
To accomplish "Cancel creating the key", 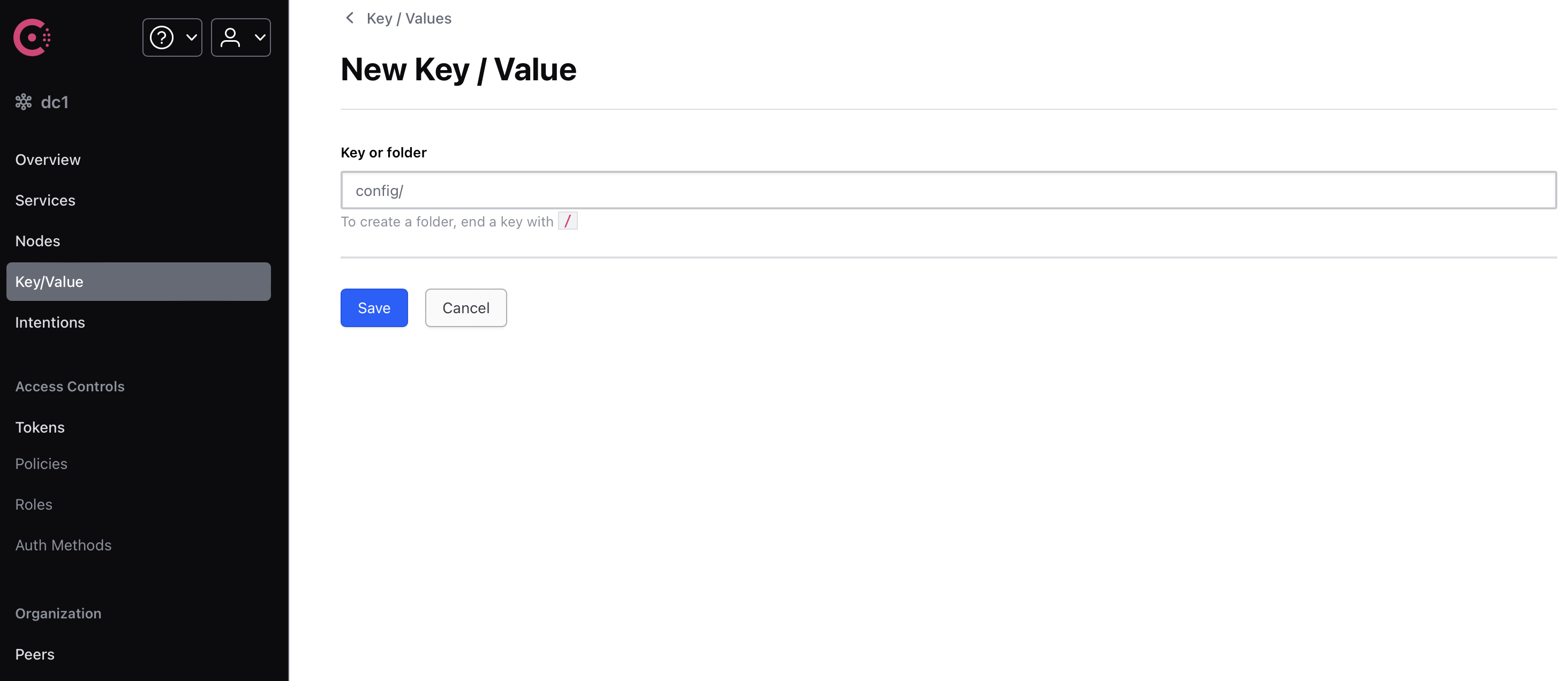I will point(466,308).
